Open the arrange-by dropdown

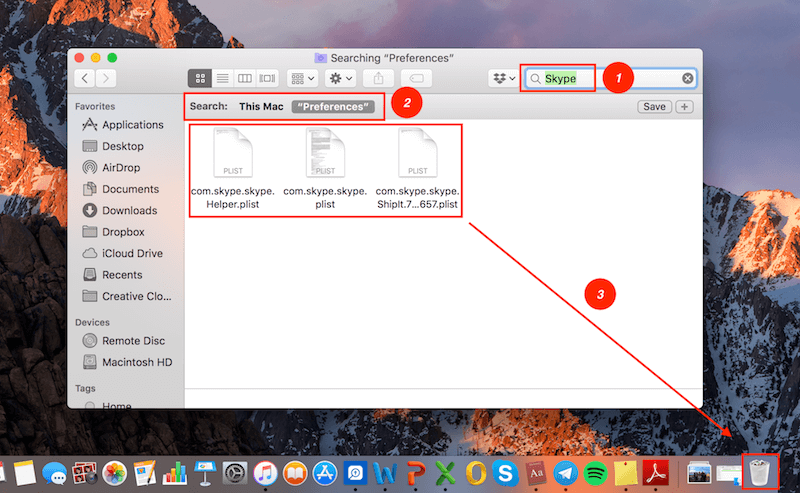pos(303,78)
